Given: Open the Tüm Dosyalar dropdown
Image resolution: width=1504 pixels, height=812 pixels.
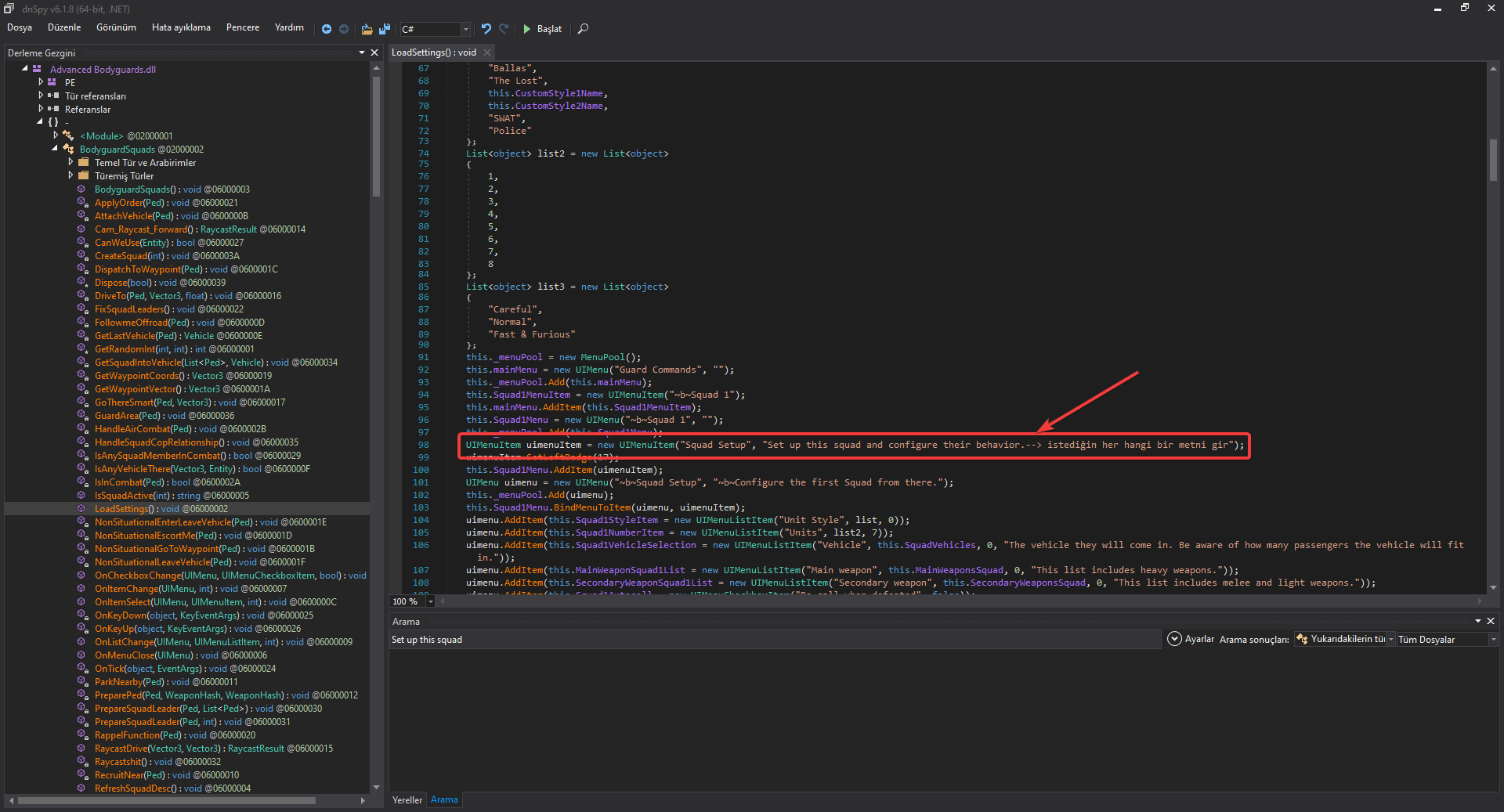Looking at the screenshot, I should 1493,640.
